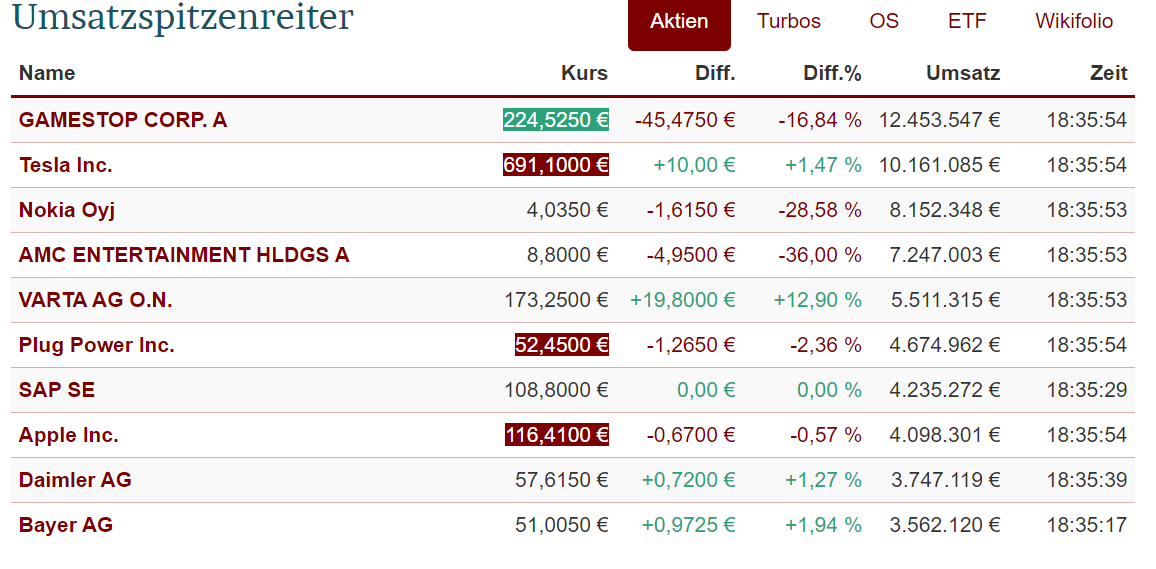The image size is (1156, 569).
Task: Click the Nokia Oyj link
Action: (x=67, y=210)
